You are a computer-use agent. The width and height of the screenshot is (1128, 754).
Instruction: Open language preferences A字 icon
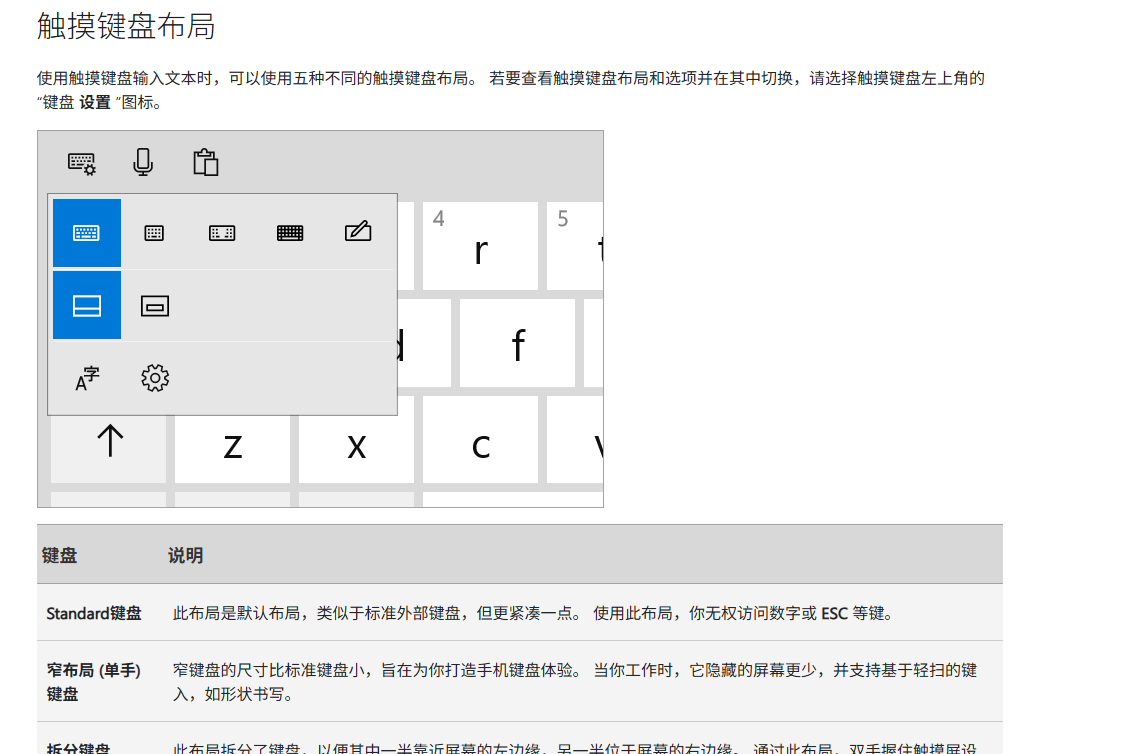87,378
